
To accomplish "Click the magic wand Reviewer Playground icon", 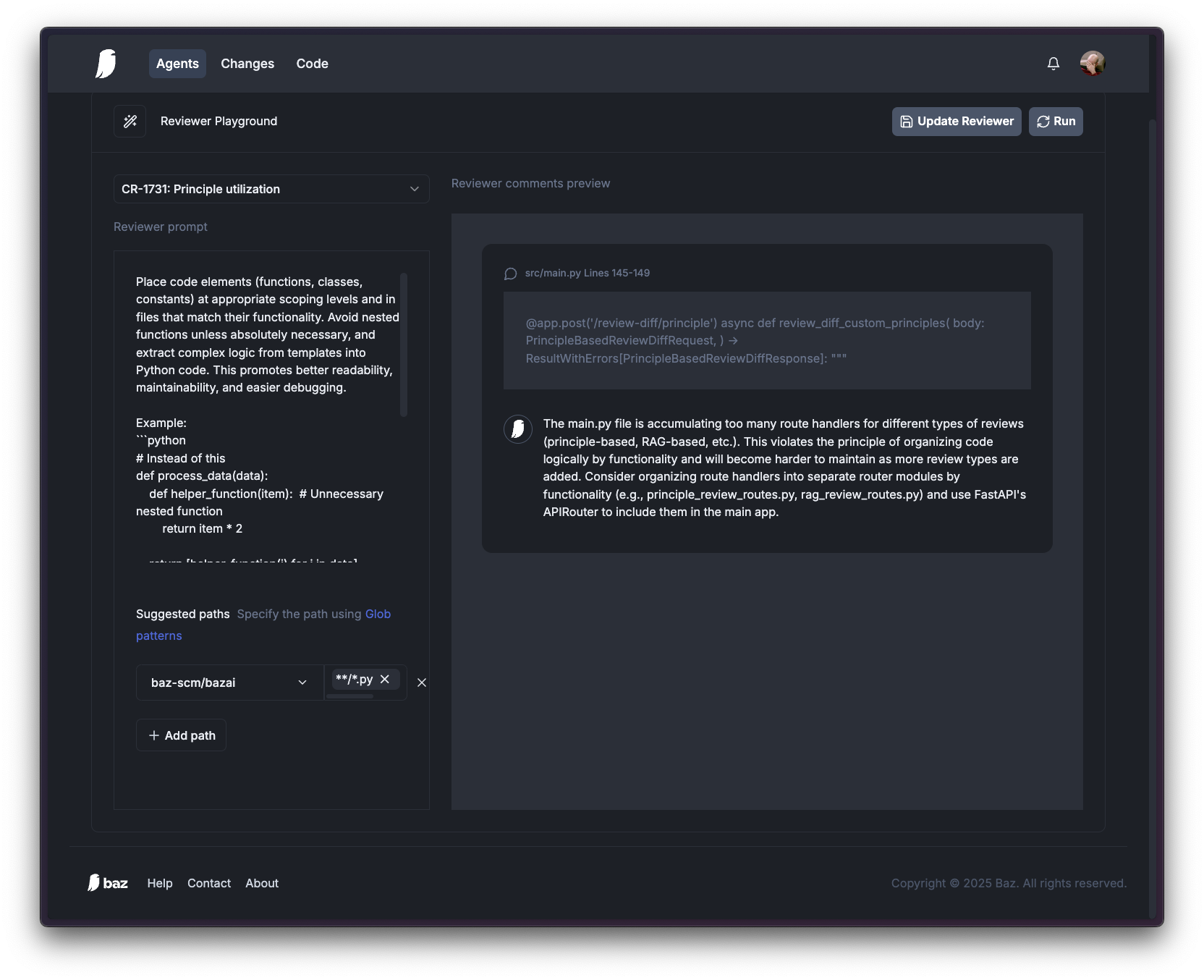I will coord(130,122).
